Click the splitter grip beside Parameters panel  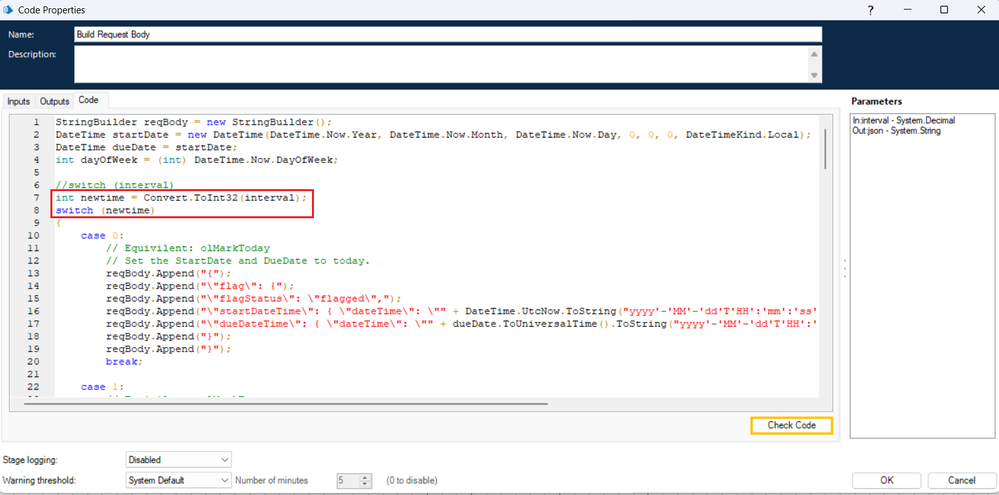pyautogui.click(x=844, y=268)
